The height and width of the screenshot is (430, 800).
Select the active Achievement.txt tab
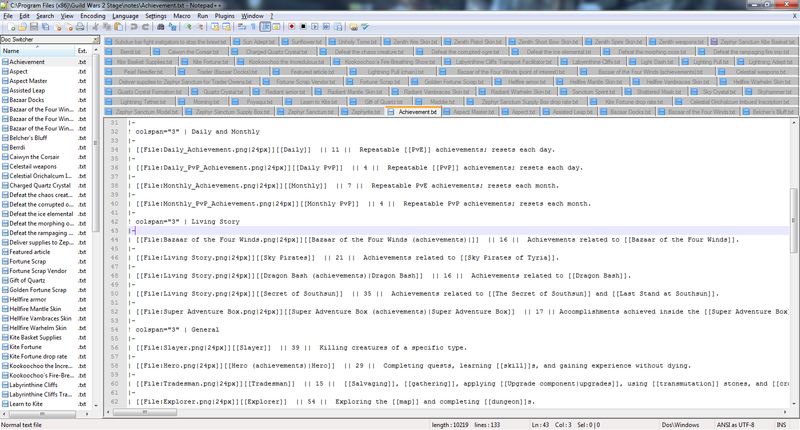(414, 112)
